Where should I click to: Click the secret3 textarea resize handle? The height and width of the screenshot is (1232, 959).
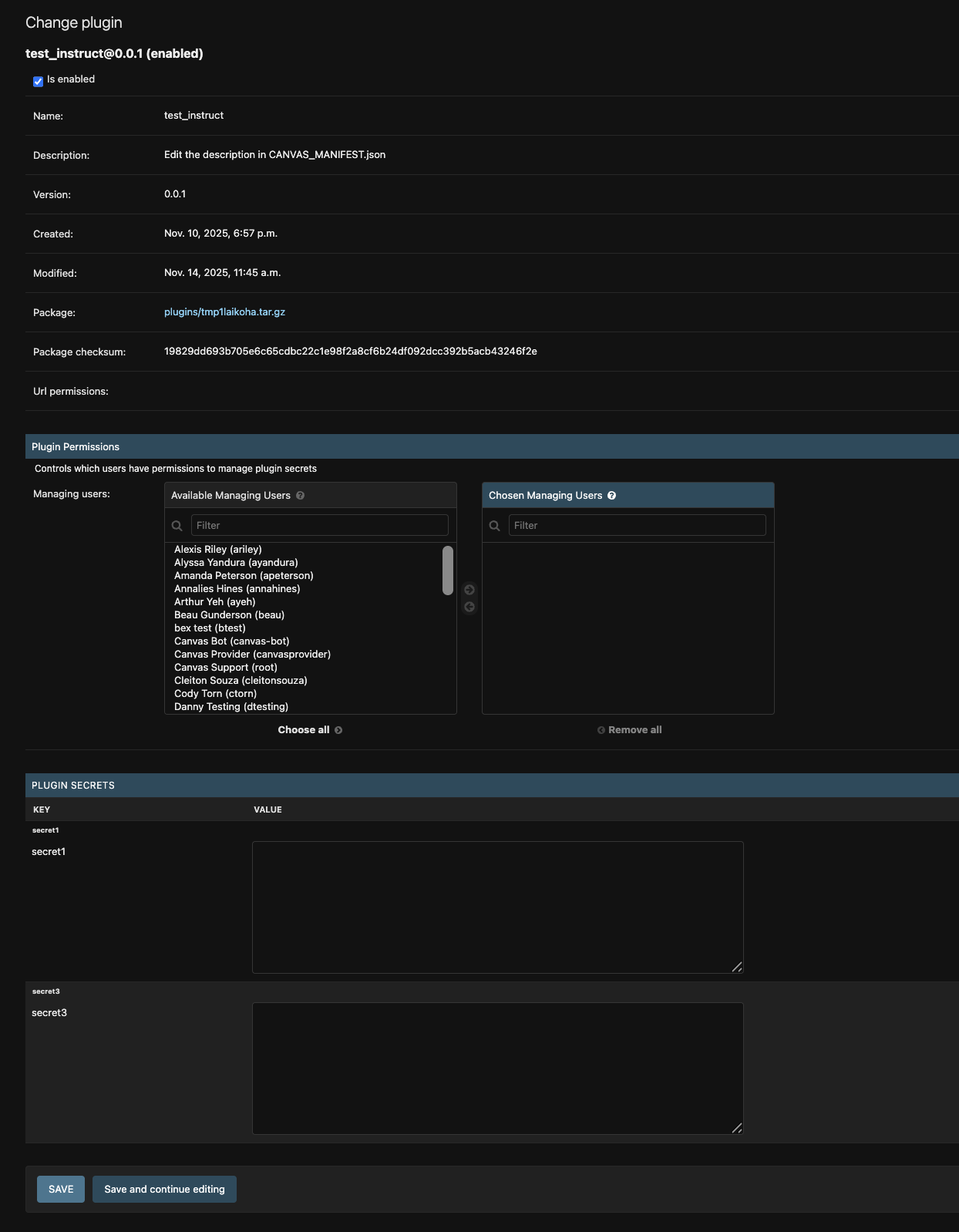coord(737,1128)
